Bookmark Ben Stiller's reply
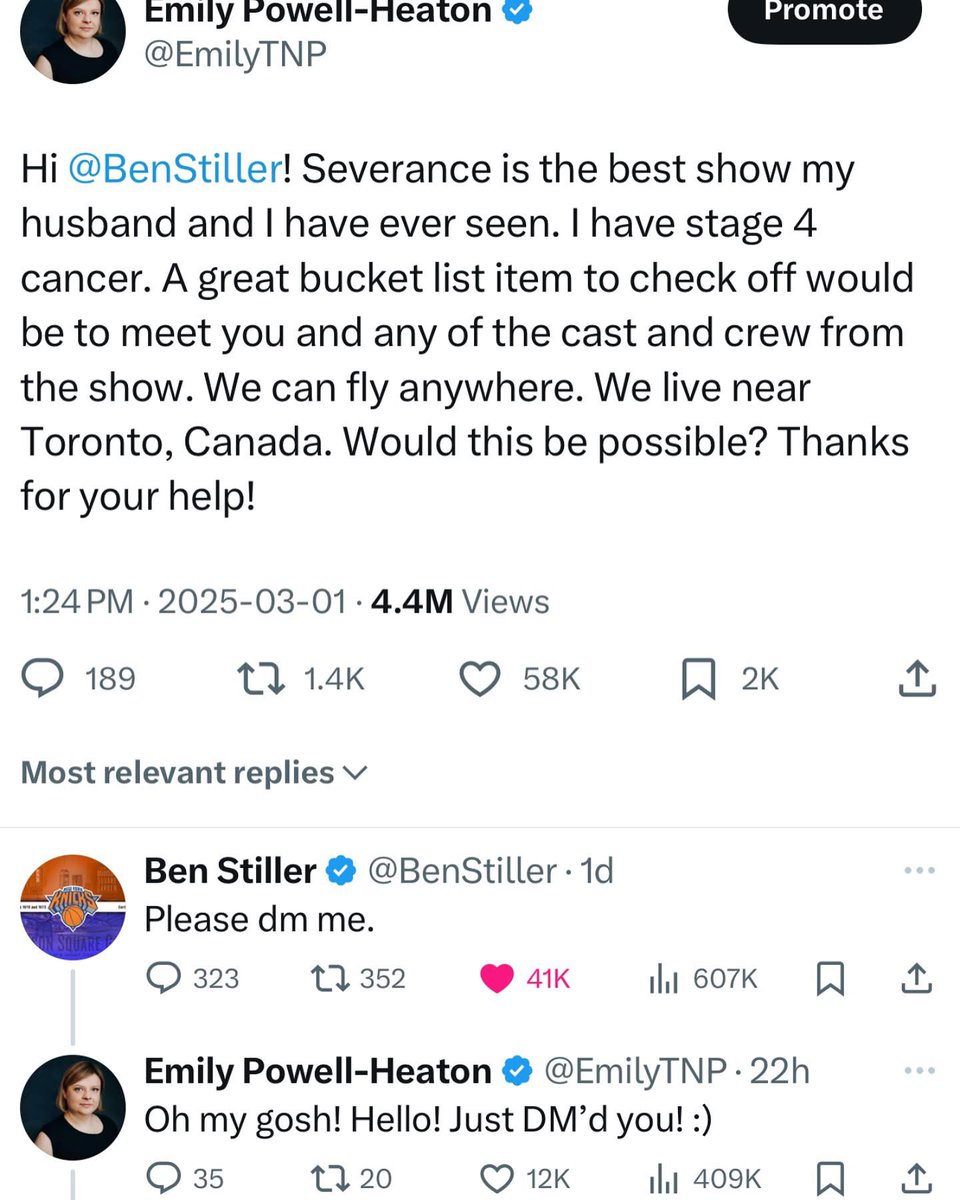 (829, 978)
